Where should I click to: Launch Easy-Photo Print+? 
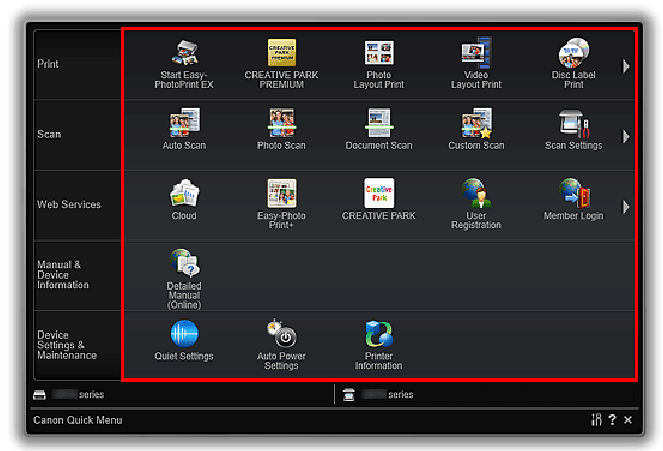[282, 204]
